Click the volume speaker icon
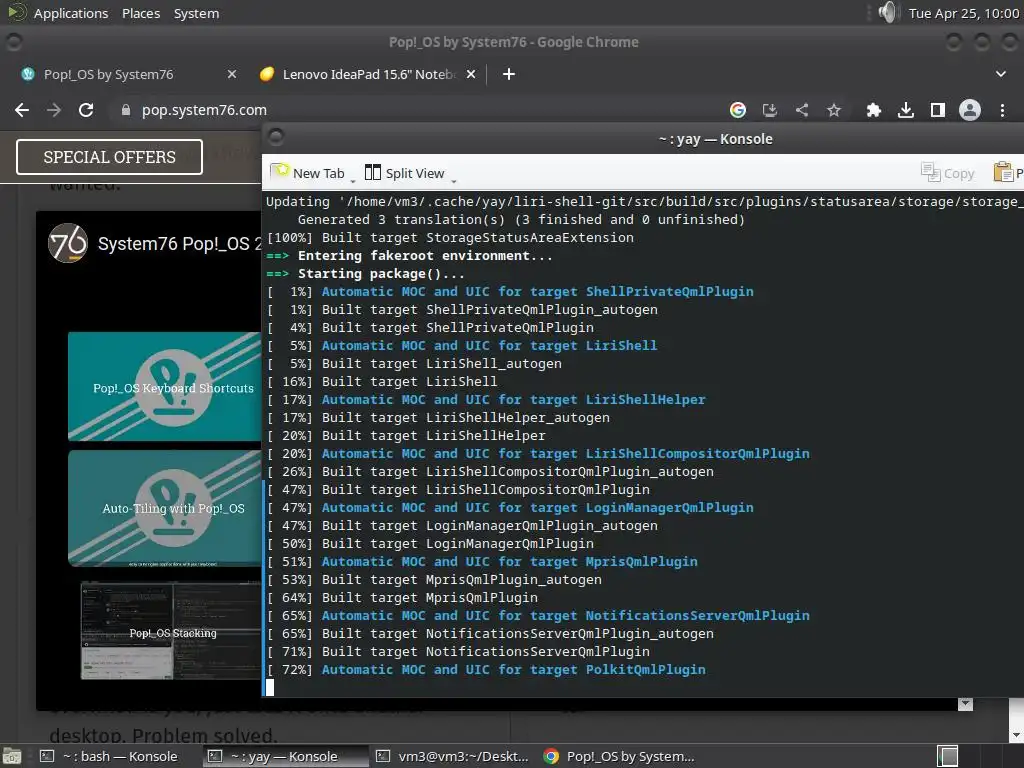The width and height of the screenshot is (1024, 768). click(887, 12)
